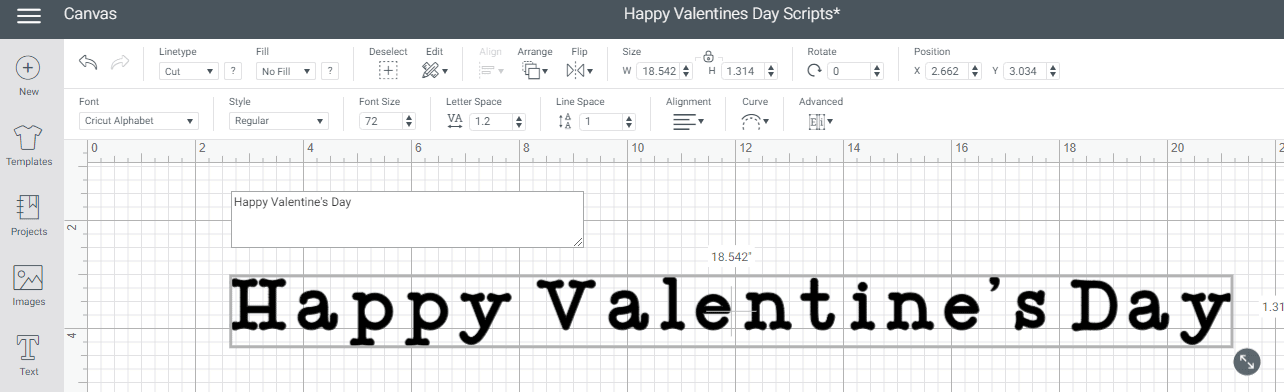Open the No Fill dropdown
The height and width of the screenshot is (392, 1284).
click(285, 71)
